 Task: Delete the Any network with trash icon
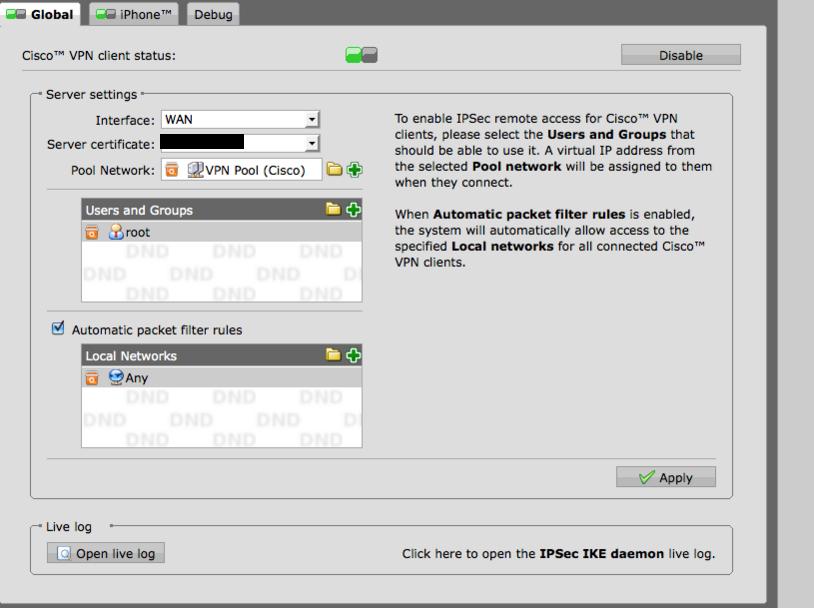[92, 378]
